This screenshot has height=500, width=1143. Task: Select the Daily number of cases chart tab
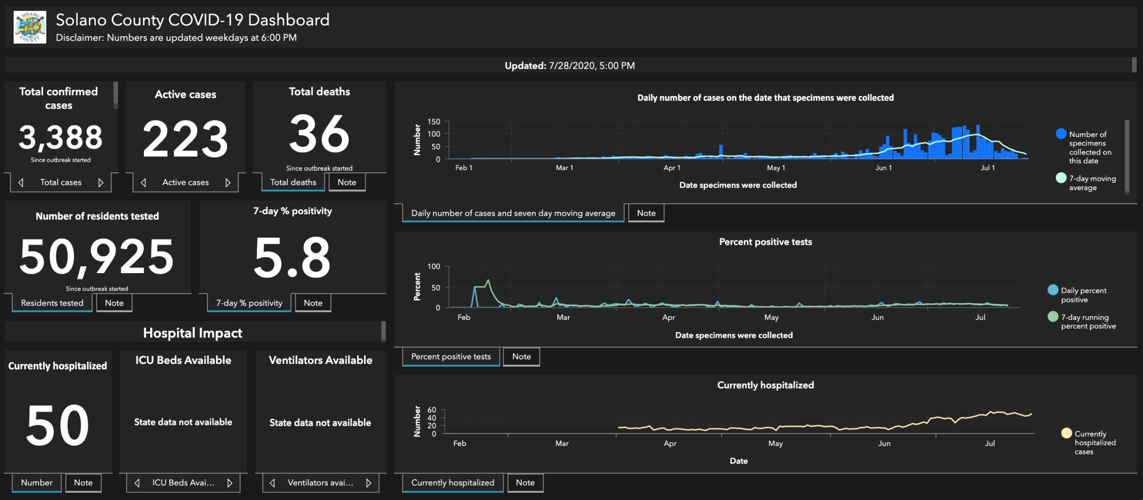[x=513, y=213]
